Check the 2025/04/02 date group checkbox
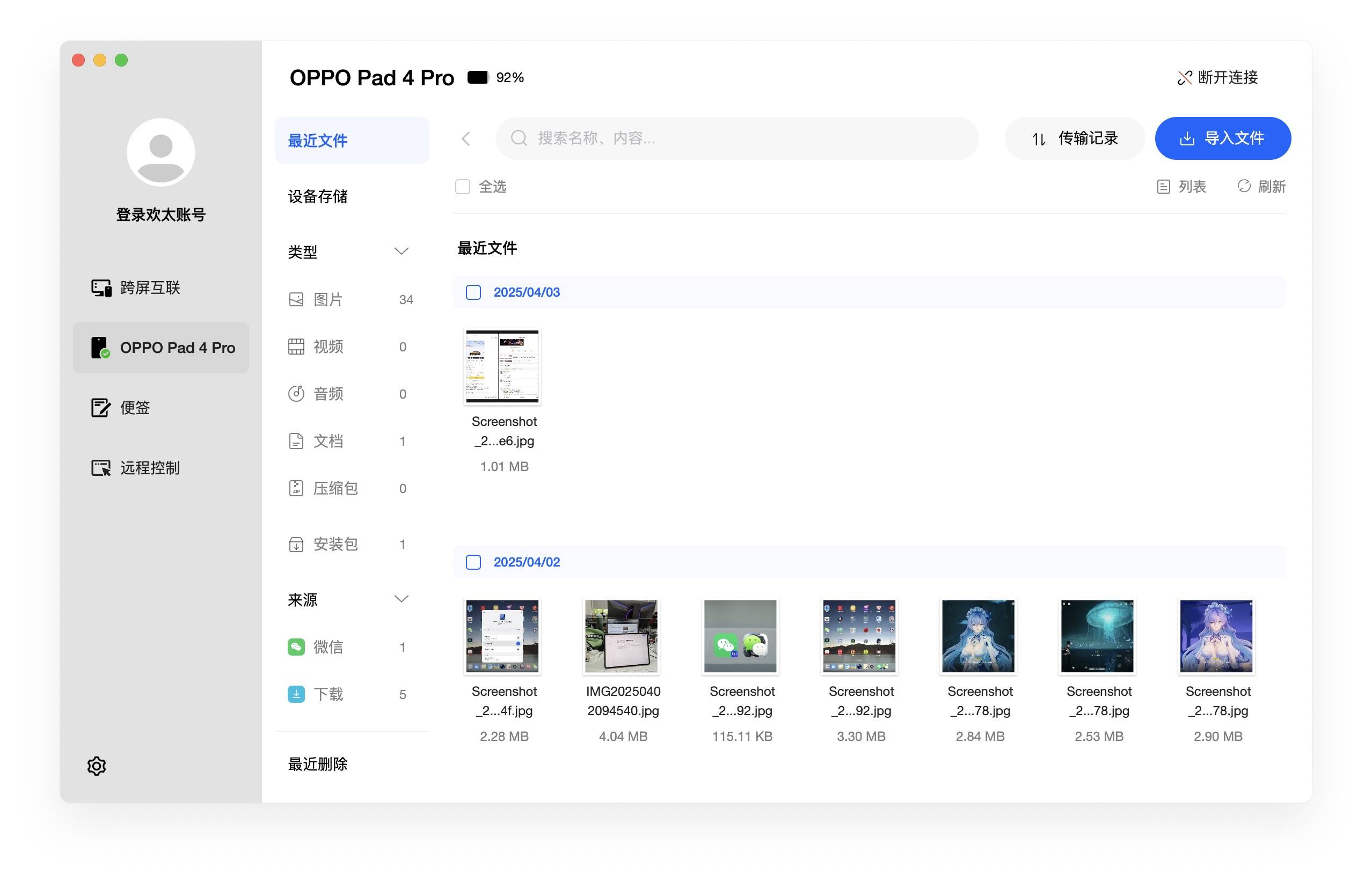Screen dimensions: 1372x882 473,562
